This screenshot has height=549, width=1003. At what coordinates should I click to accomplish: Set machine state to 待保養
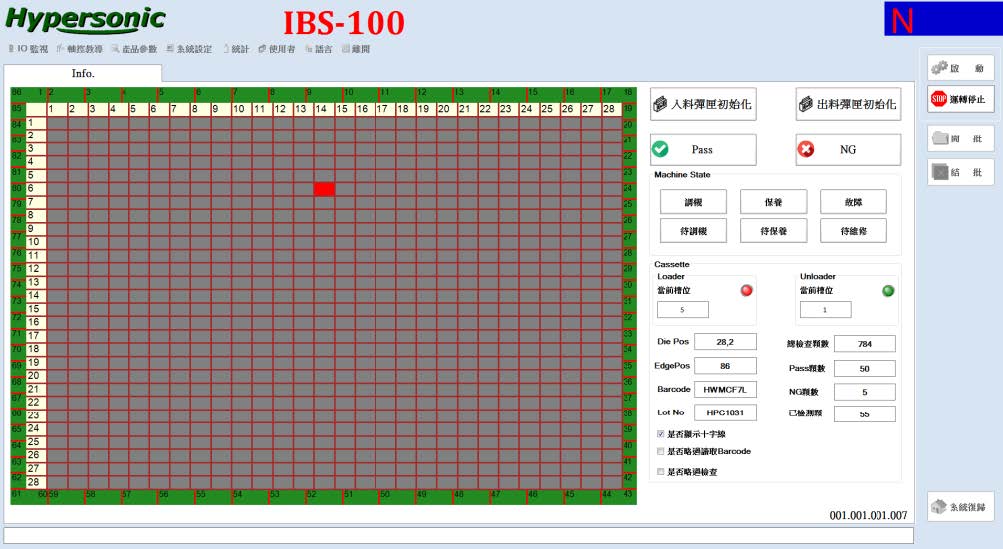pyautogui.click(x=773, y=230)
